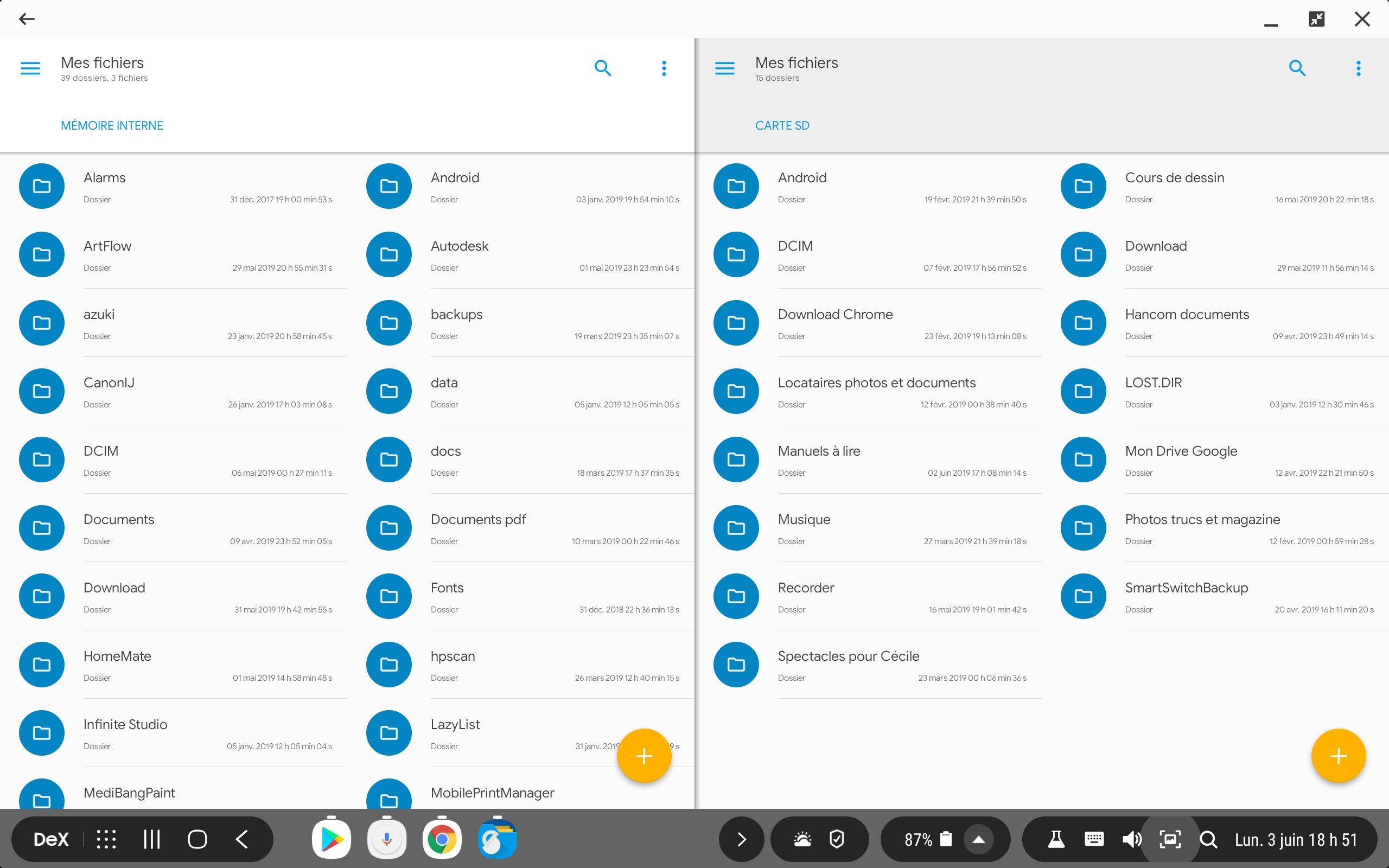
Task: Click the Download folder name in internal memory
Action: [114, 588]
